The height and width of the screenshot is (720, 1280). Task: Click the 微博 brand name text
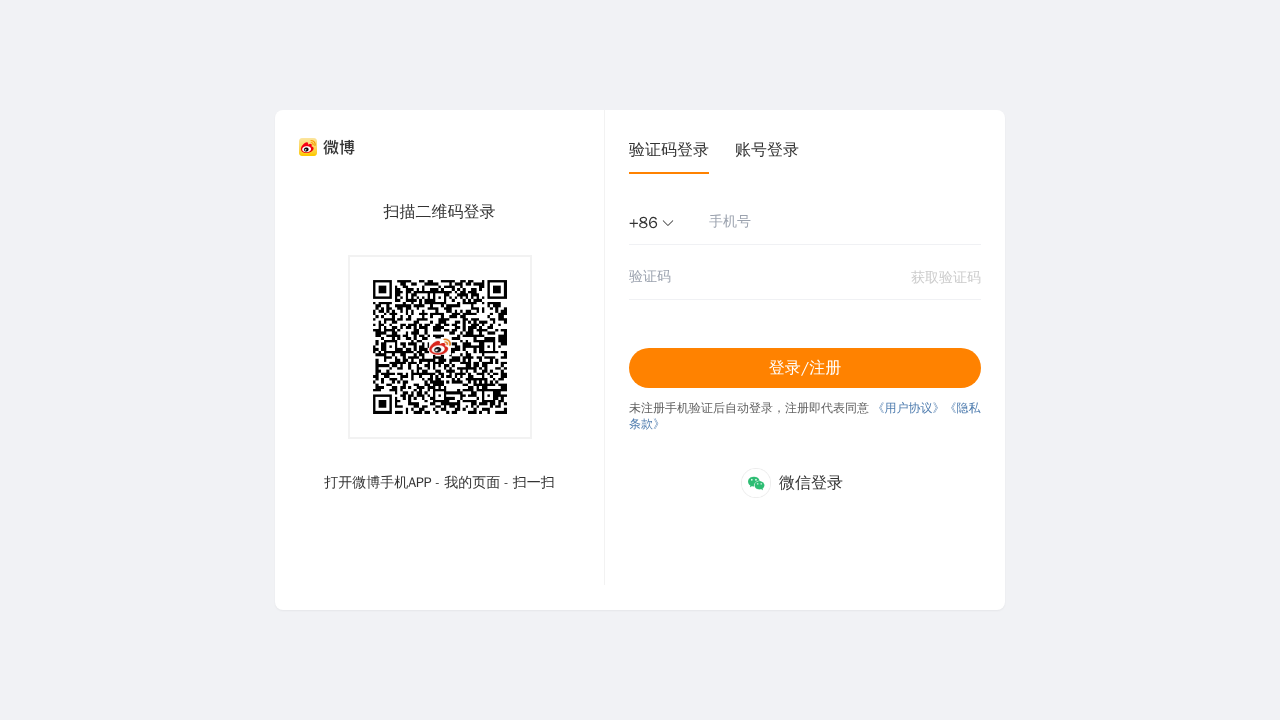[339, 148]
